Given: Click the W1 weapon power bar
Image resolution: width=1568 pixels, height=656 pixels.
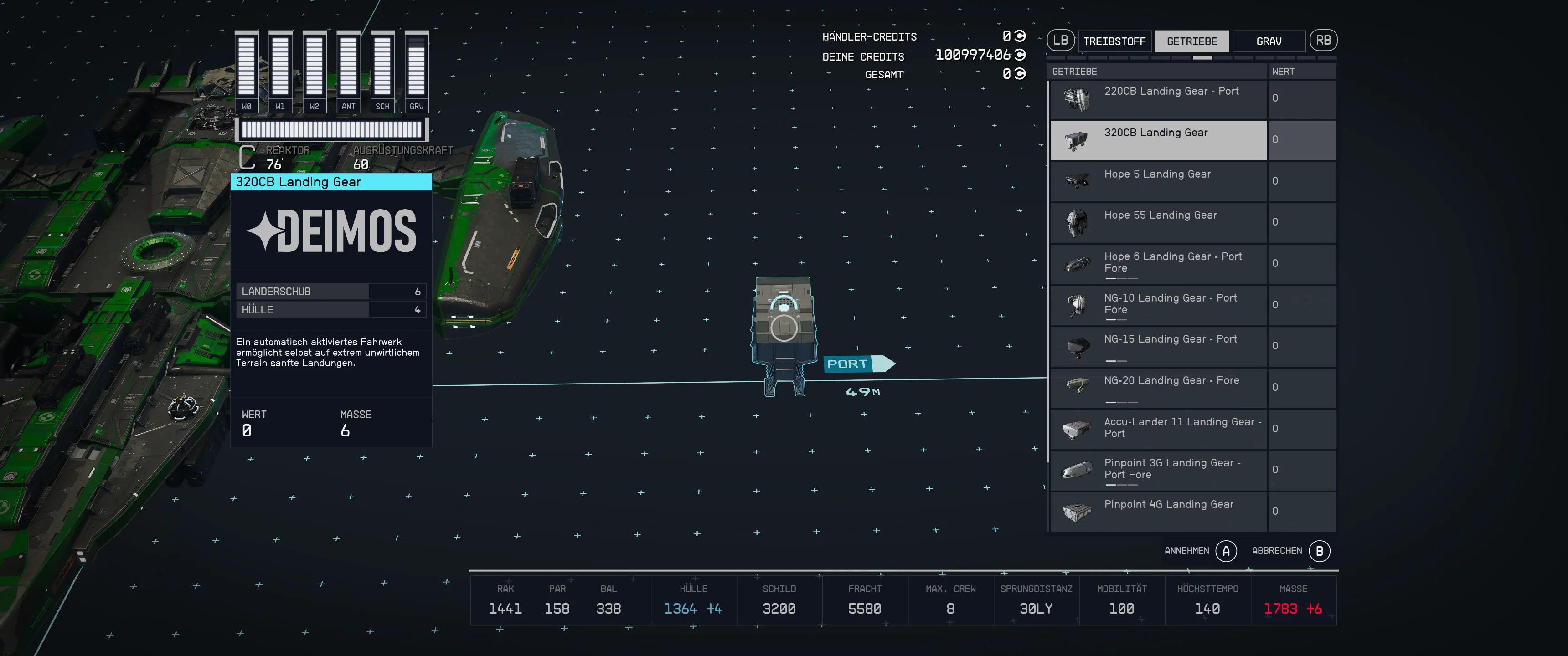Looking at the screenshot, I should (280, 72).
